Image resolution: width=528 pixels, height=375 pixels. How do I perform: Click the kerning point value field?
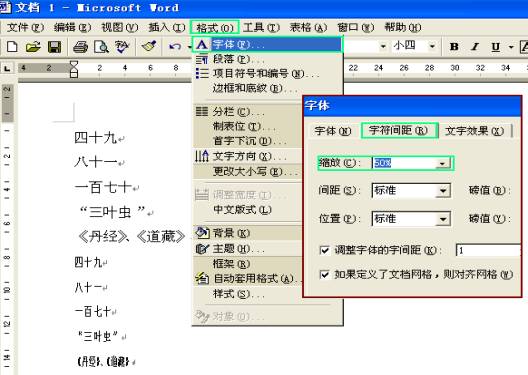pos(489,250)
